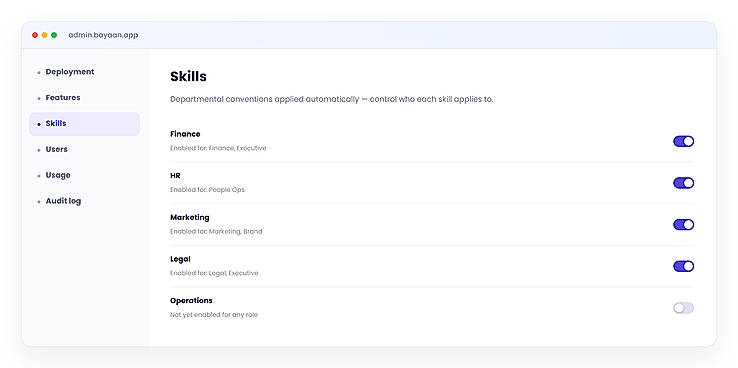Toggle the Marketing skill off
Screen dimensions: 738x368
pyautogui.click(x=683, y=224)
